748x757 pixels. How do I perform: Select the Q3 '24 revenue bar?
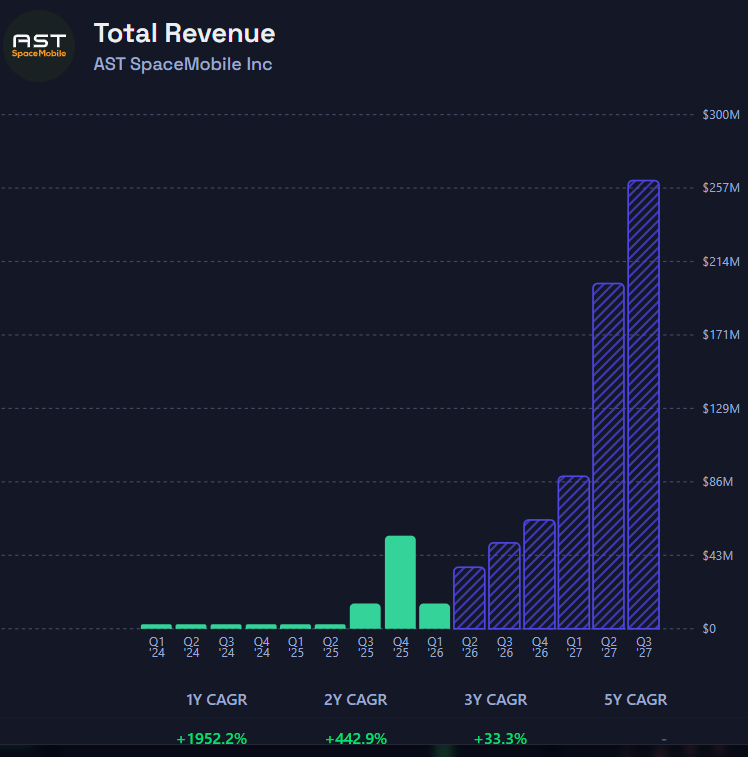click(226, 627)
